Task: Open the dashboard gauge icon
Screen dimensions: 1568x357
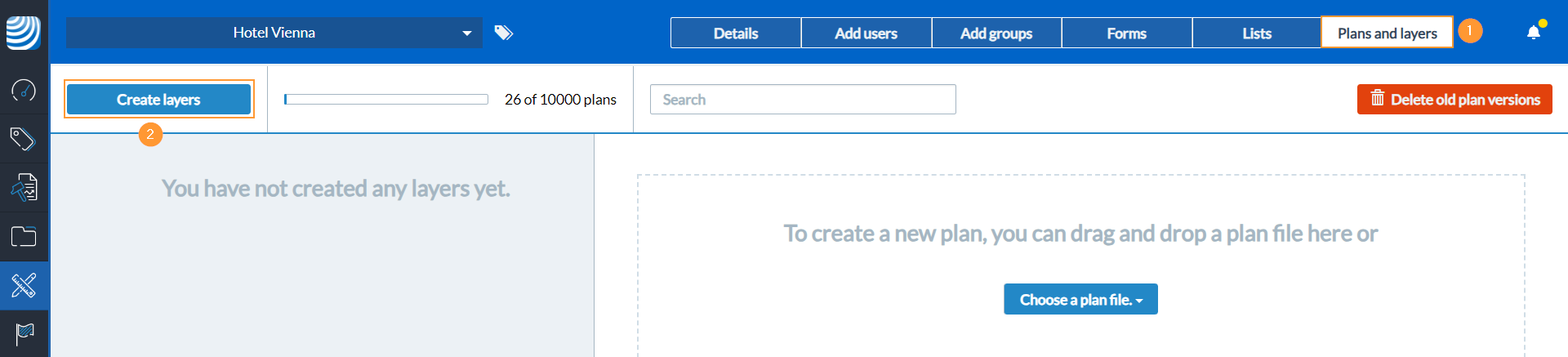Action: [x=24, y=90]
